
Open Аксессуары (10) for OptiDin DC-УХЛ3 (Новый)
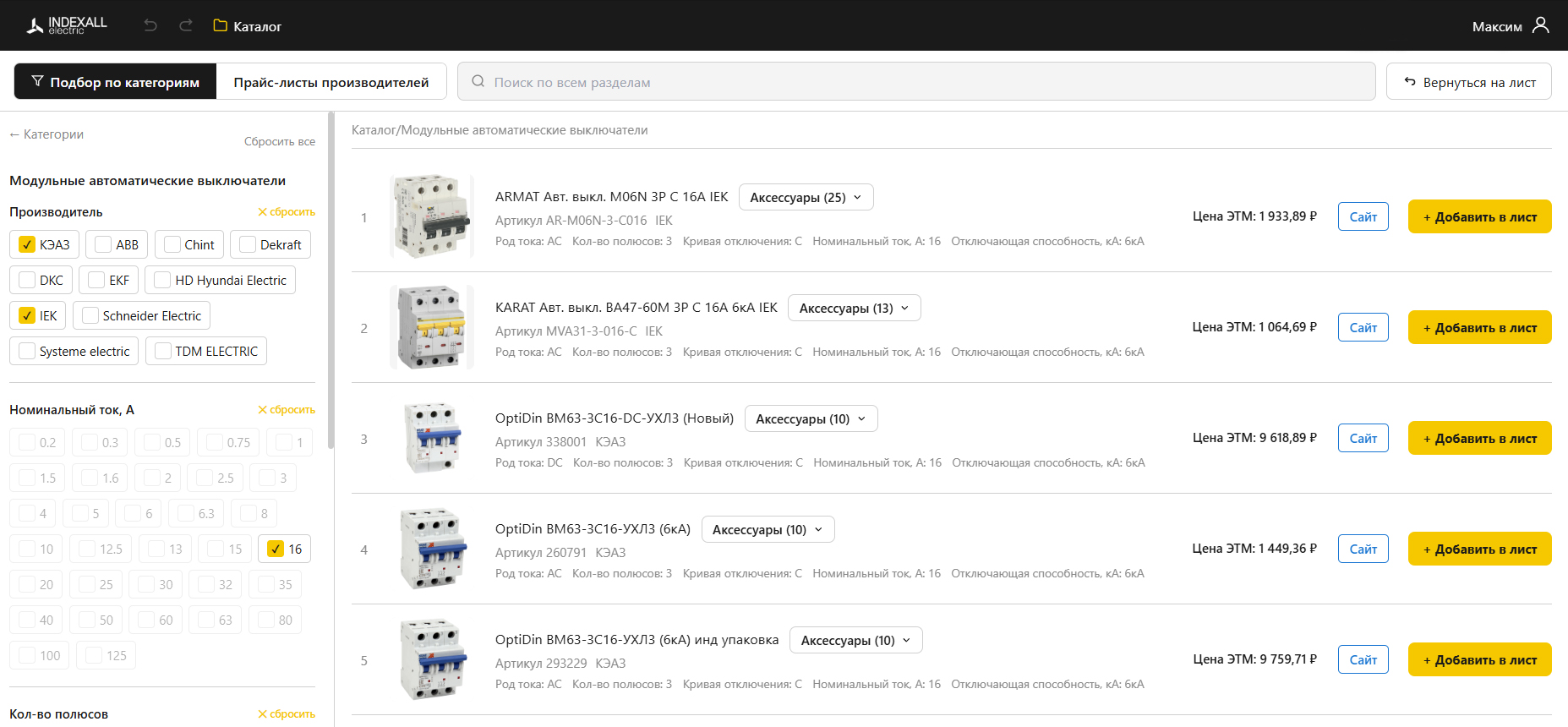point(811,418)
